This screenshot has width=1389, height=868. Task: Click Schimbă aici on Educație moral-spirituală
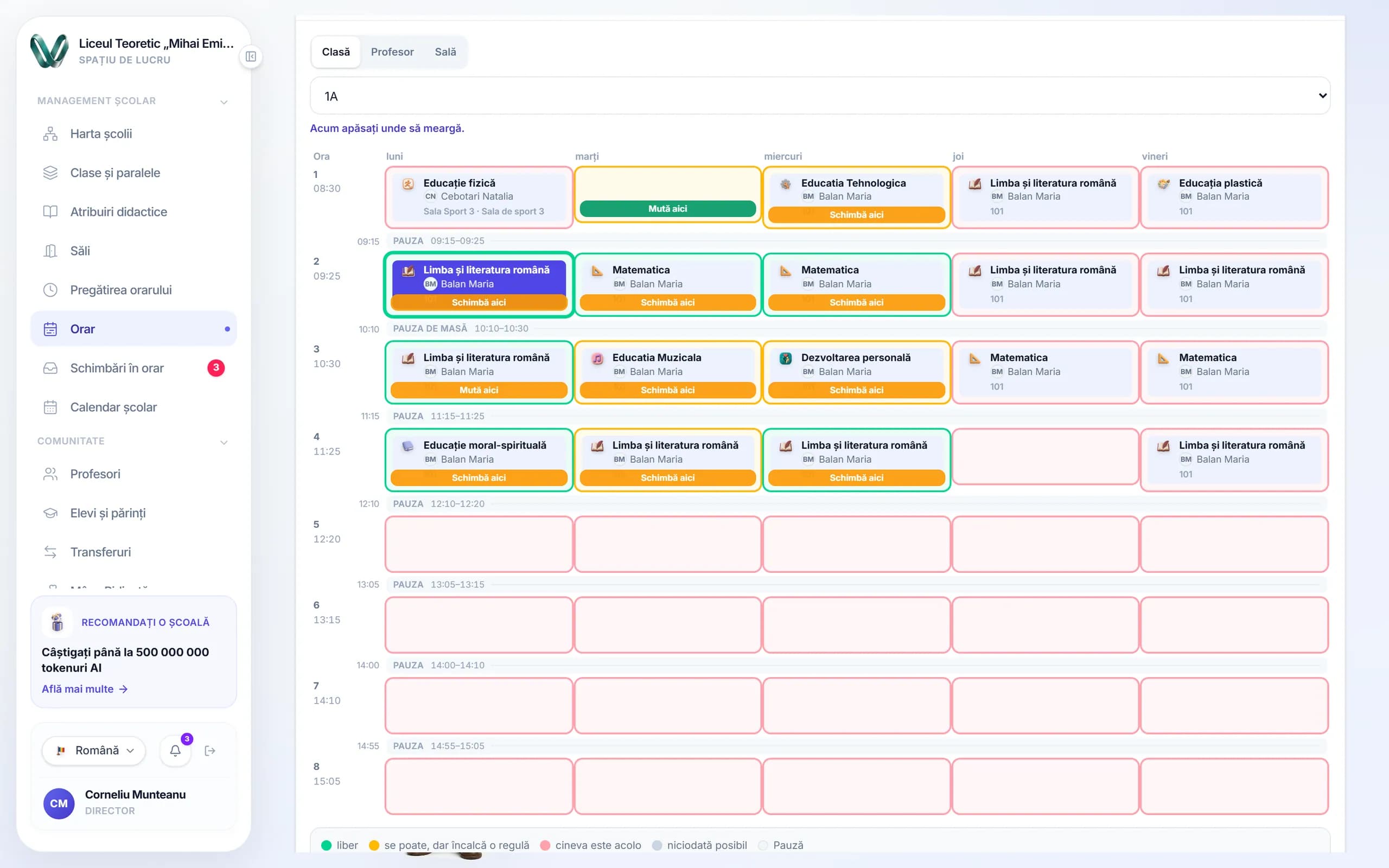pyautogui.click(x=479, y=477)
